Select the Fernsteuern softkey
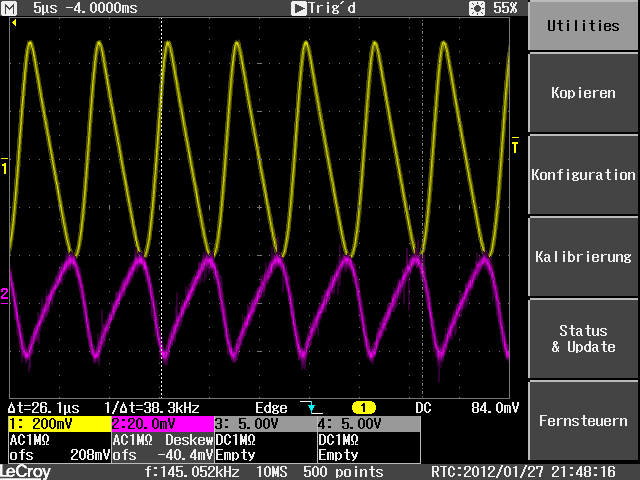The height and width of the screenshot is (480, 640). pyautogui.click(x=583, y=421)
